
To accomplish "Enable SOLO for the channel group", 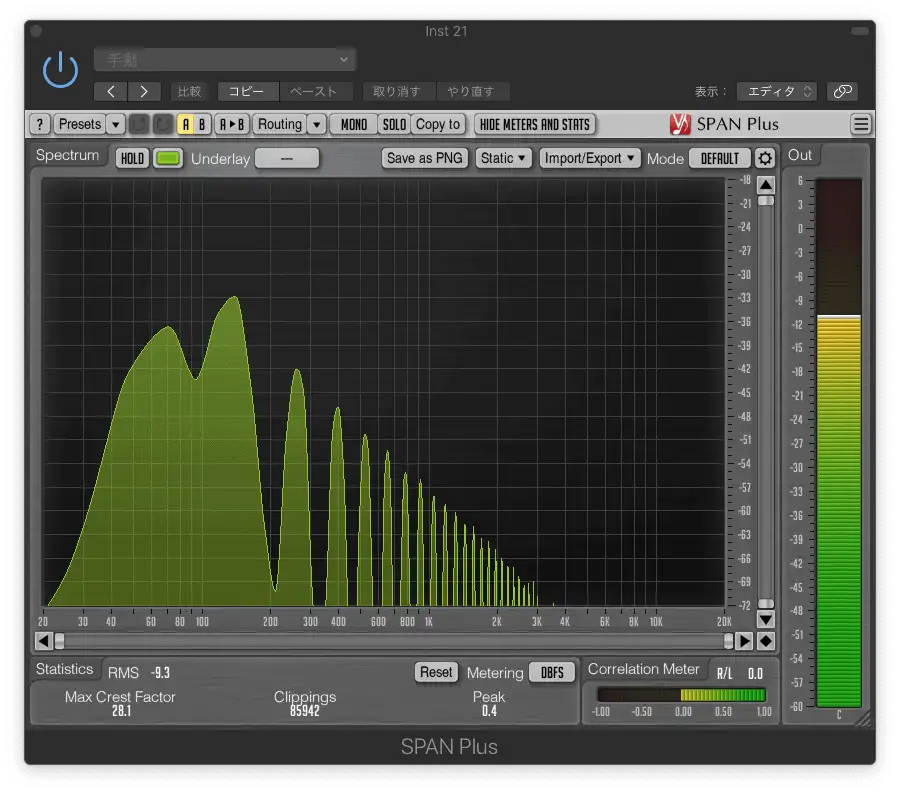I will tap(394, 124).
